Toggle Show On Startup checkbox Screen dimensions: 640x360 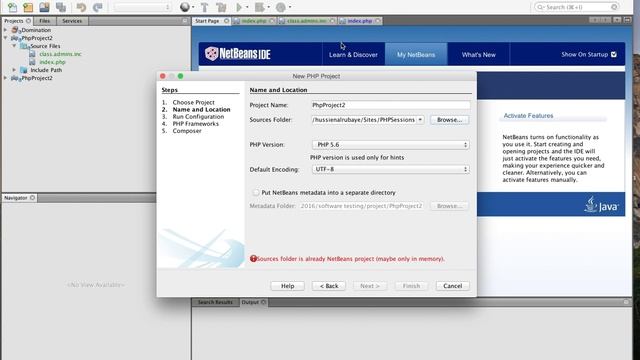tap(614, 54)
